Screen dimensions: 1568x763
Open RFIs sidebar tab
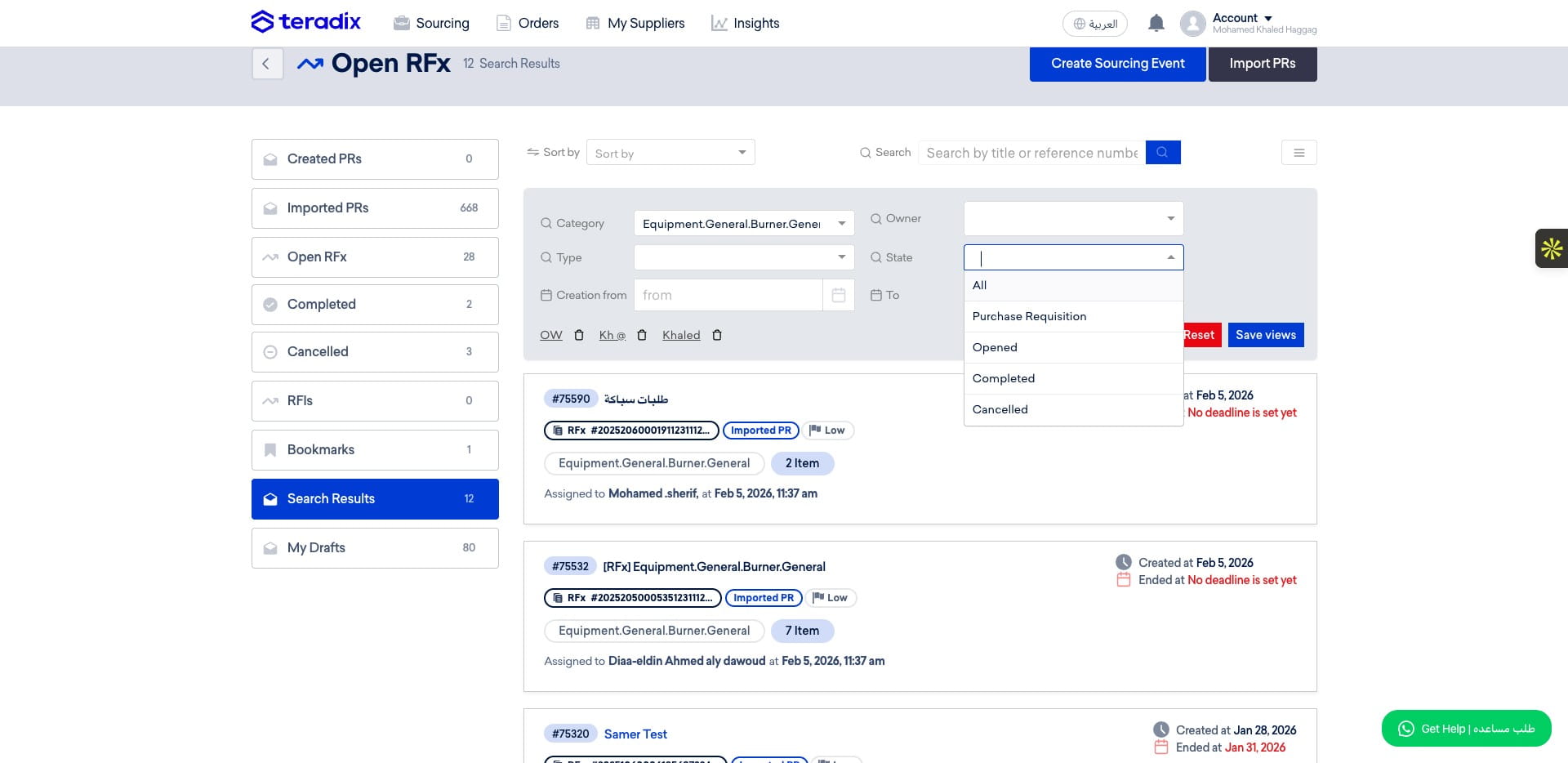point(375,401)
